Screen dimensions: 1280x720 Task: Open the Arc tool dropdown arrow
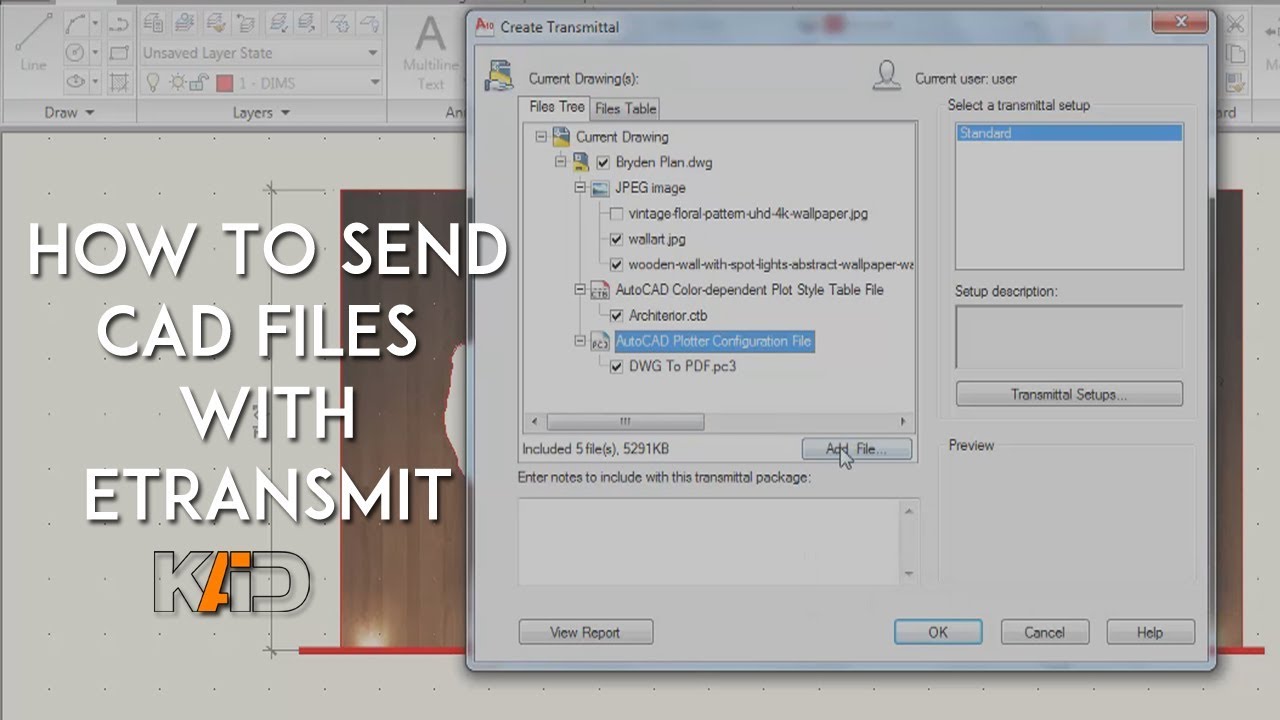coord(95,22)
